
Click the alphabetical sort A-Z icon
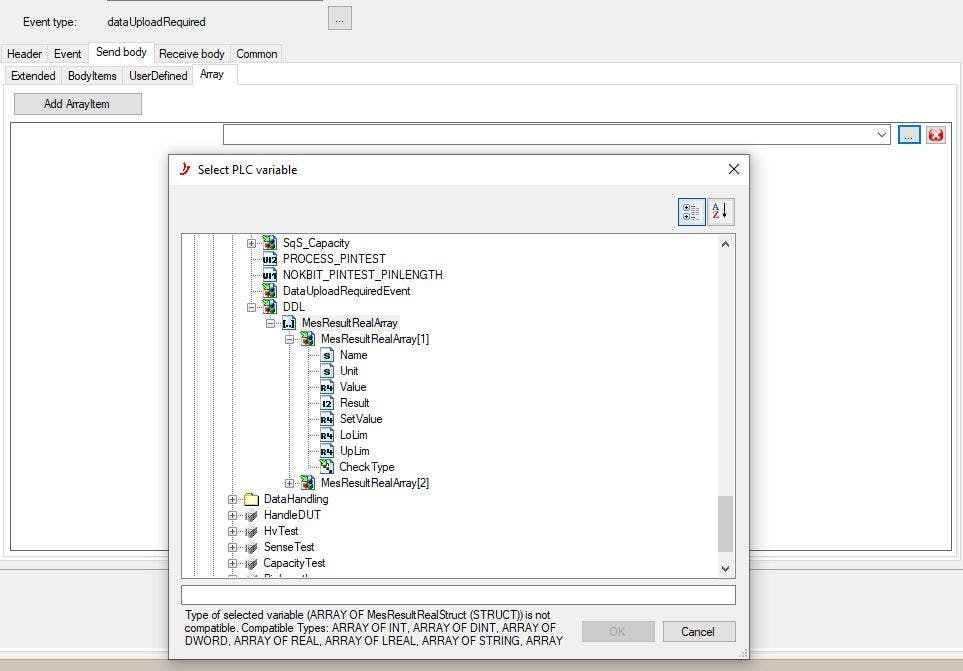[720, 211]
